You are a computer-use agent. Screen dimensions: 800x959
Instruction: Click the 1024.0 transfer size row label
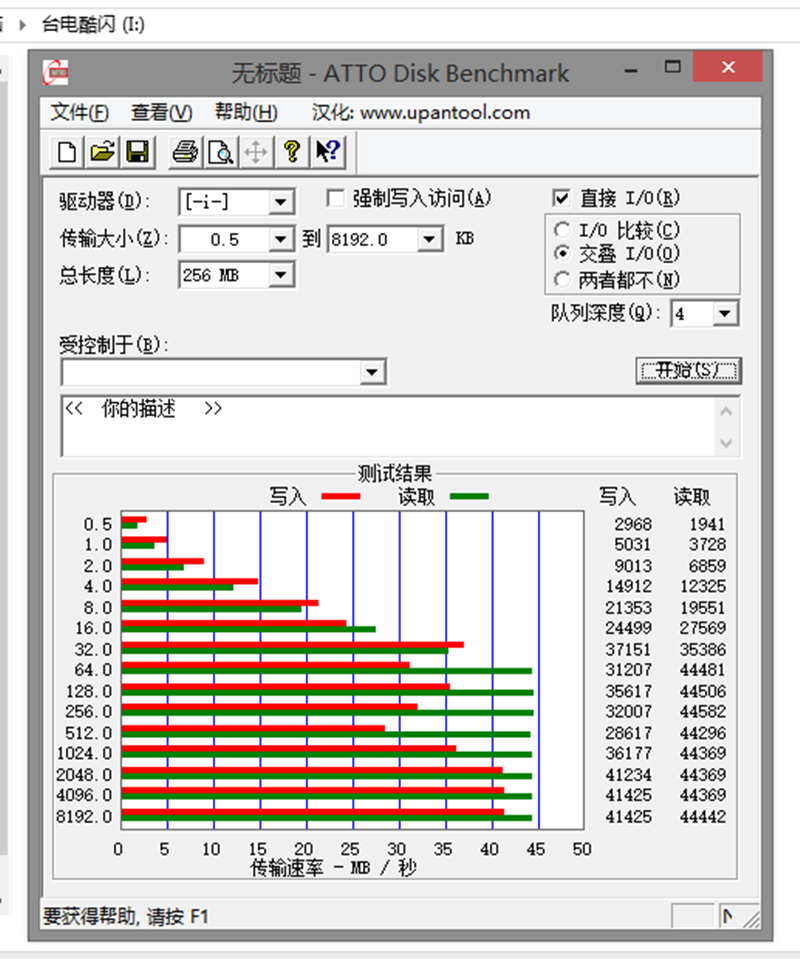coord(84,753)
